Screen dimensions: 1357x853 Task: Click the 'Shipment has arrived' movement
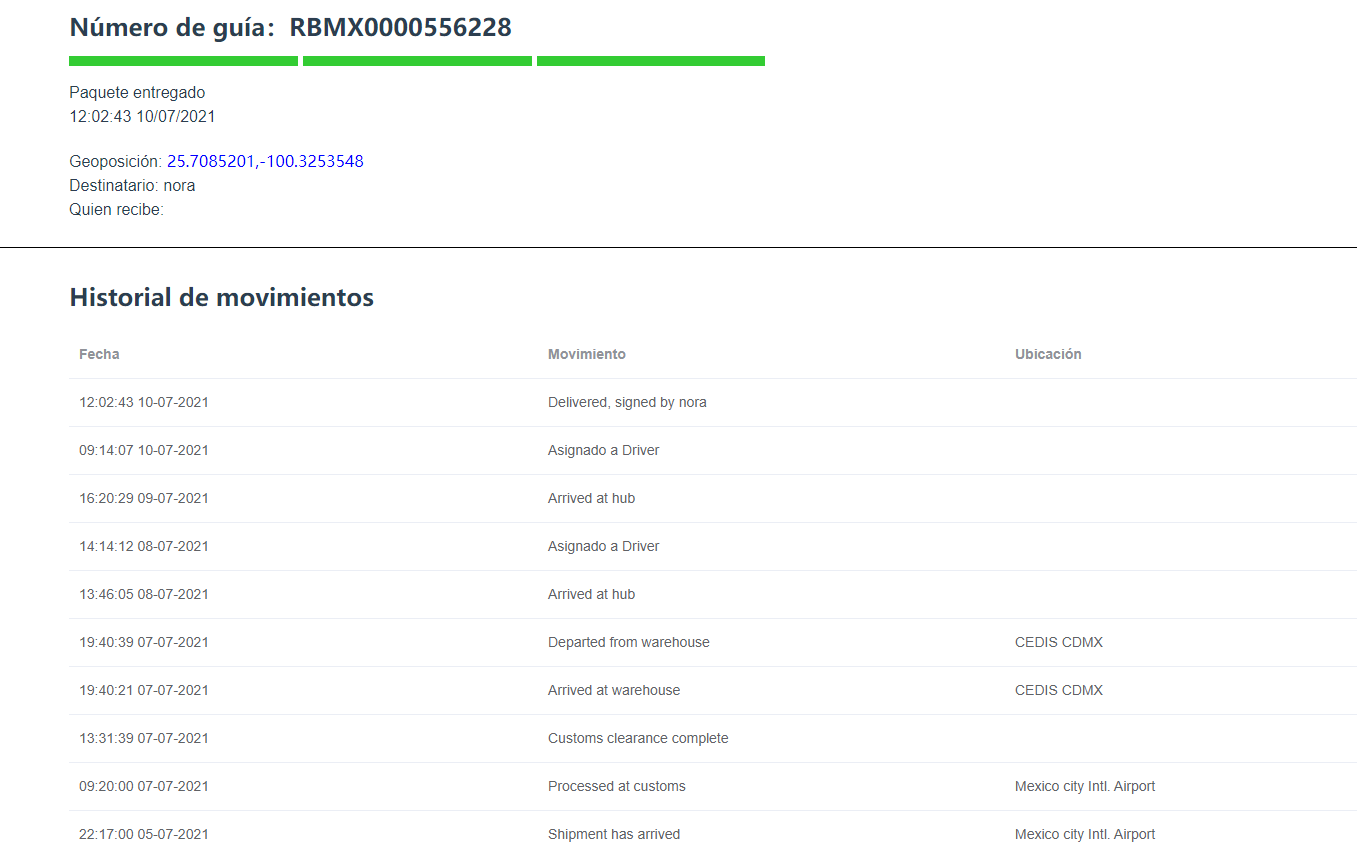(614, 834)
